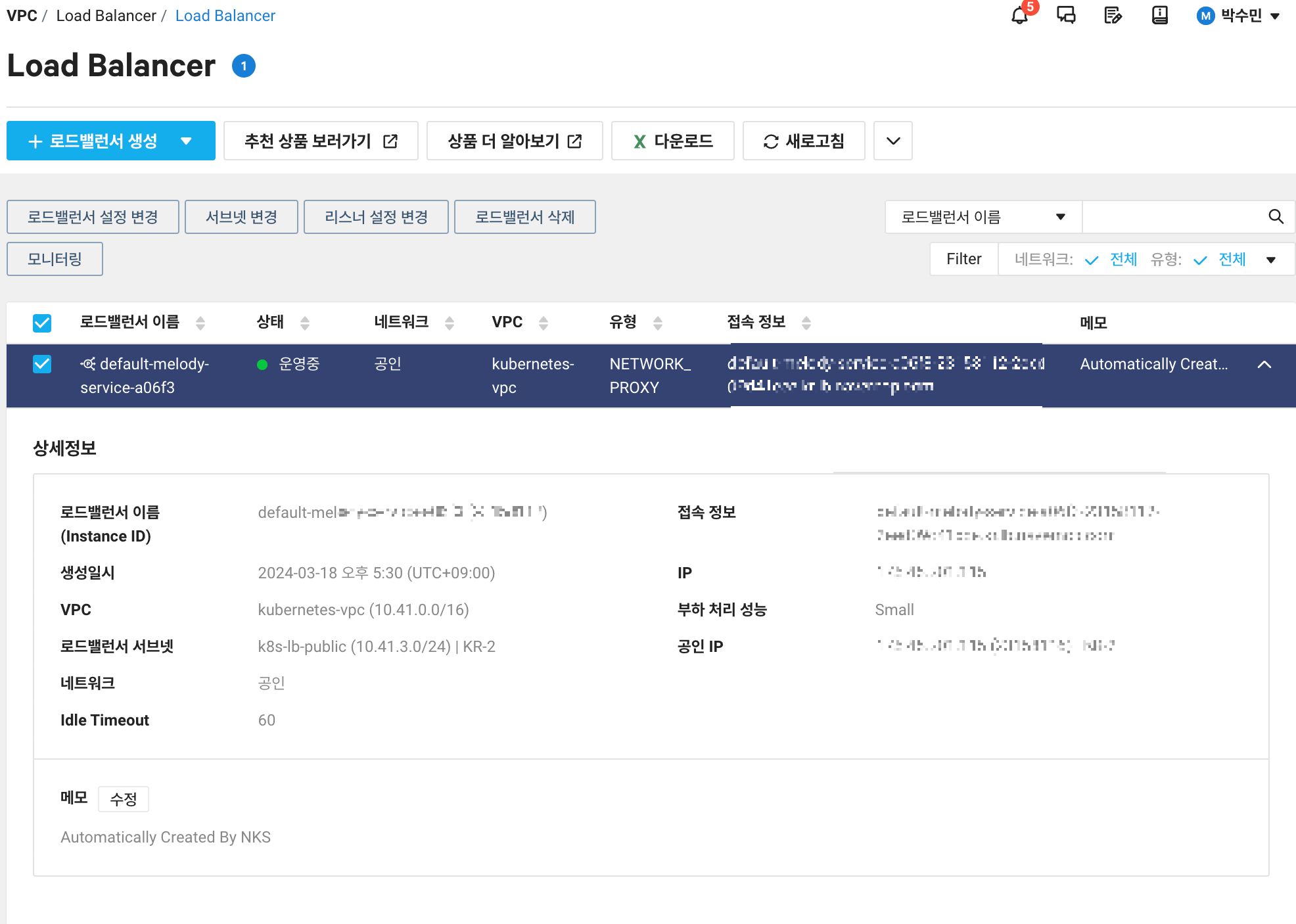Open the user guide book icon
The height and width of the screenshot is (924, 1296).
click(x=1160, y=15)
